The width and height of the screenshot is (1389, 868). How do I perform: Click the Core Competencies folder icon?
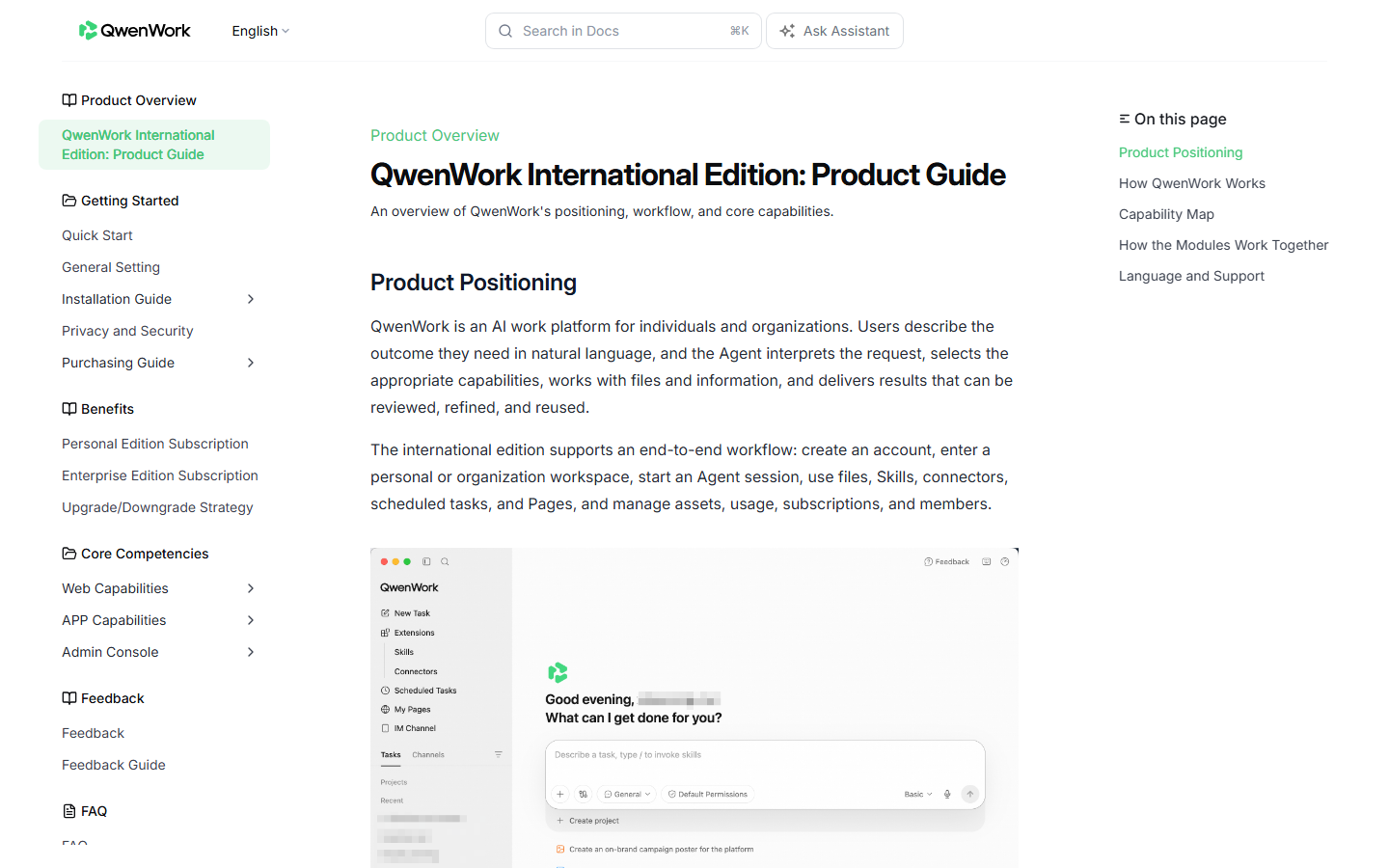pyautogui.click(x=69, y=554)
